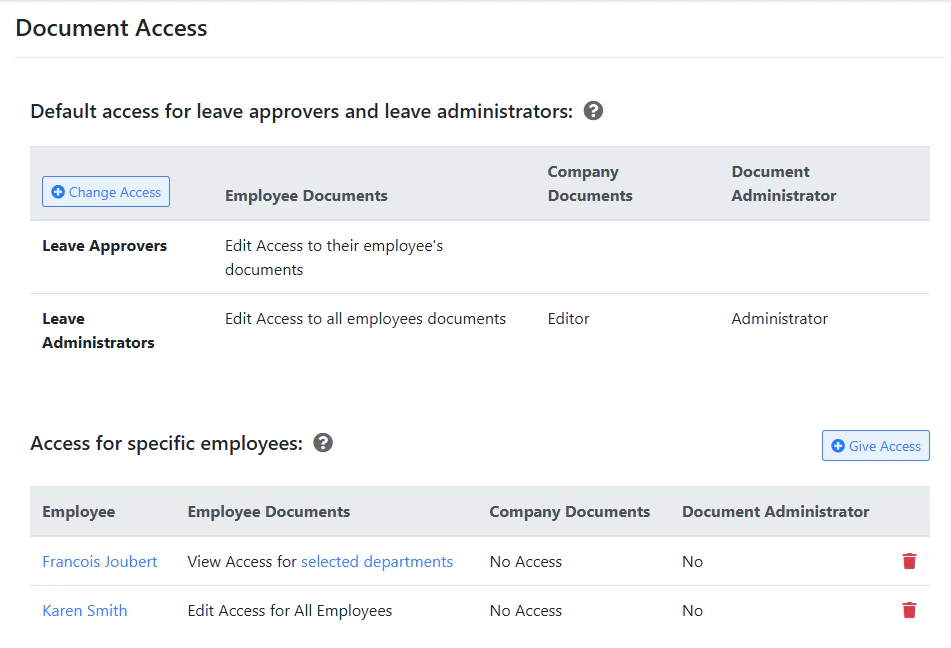Select the Employee column header

[78, 511]
